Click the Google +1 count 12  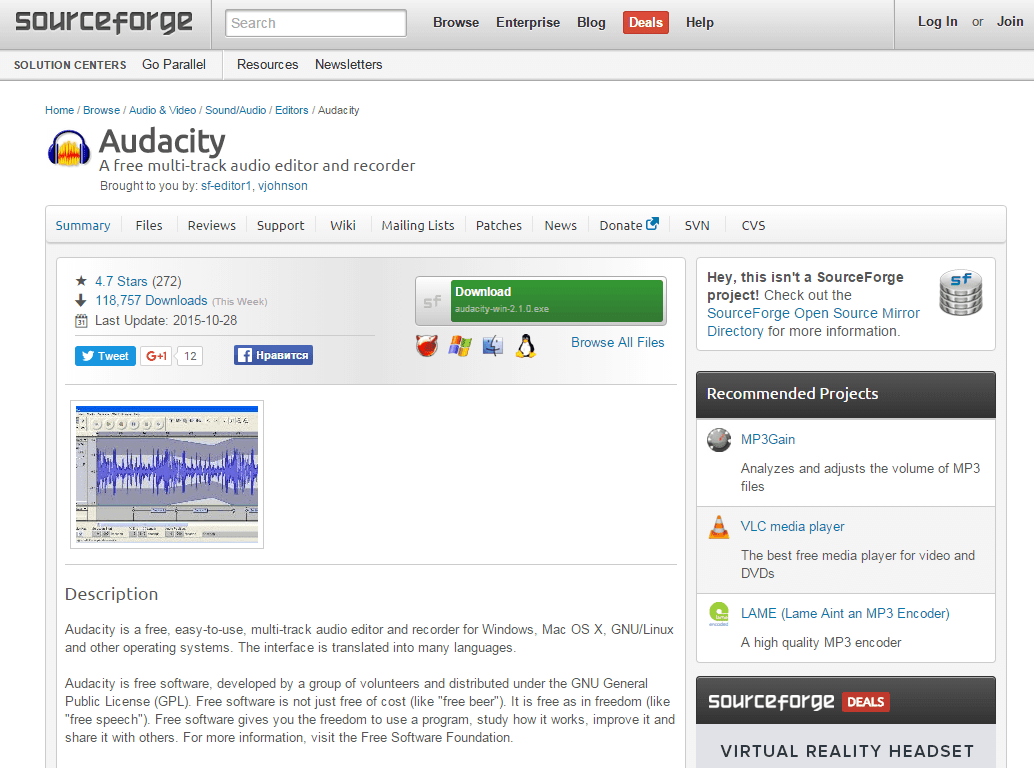(190, 356)
